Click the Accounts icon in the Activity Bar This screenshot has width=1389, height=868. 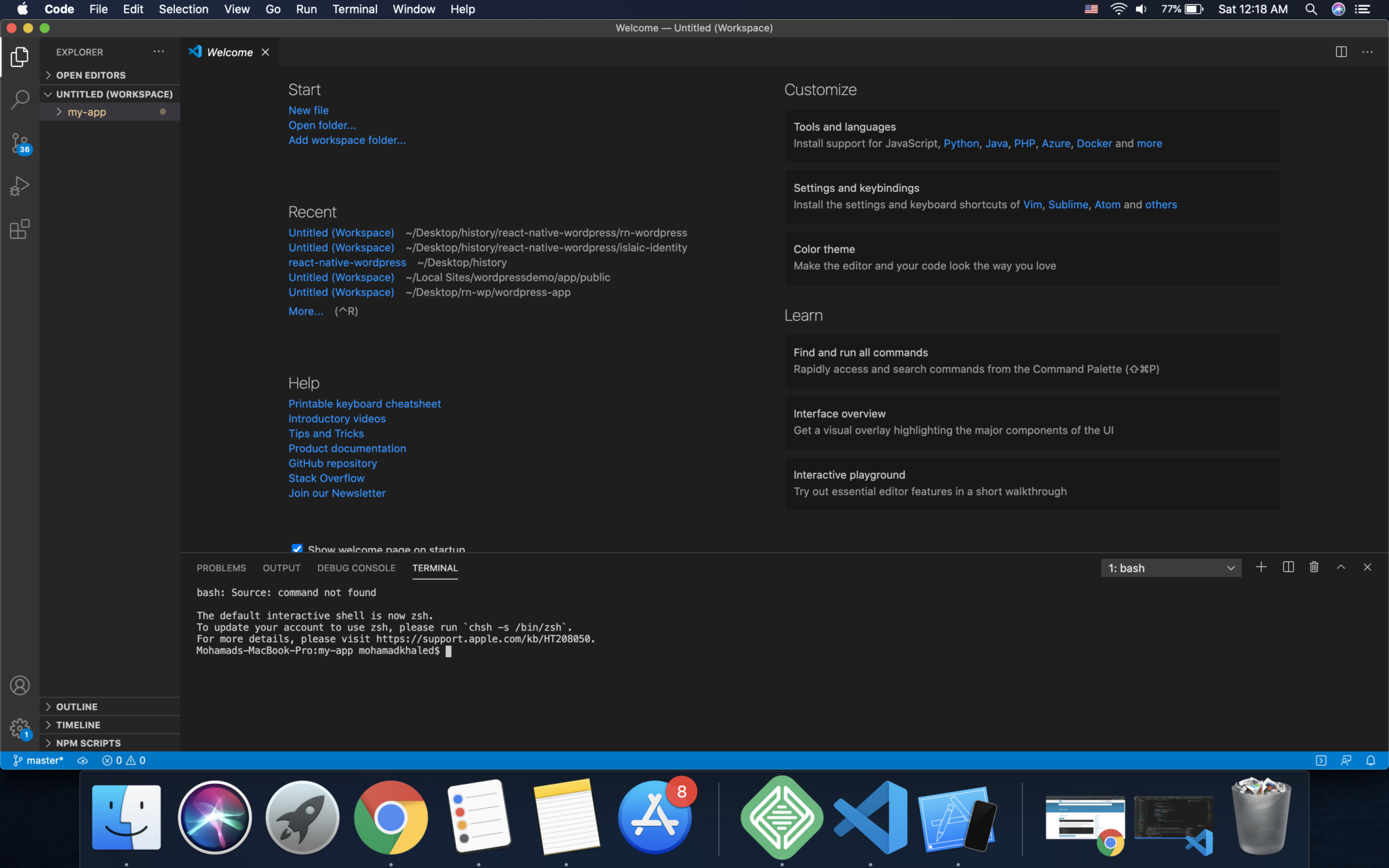(19, 686)
